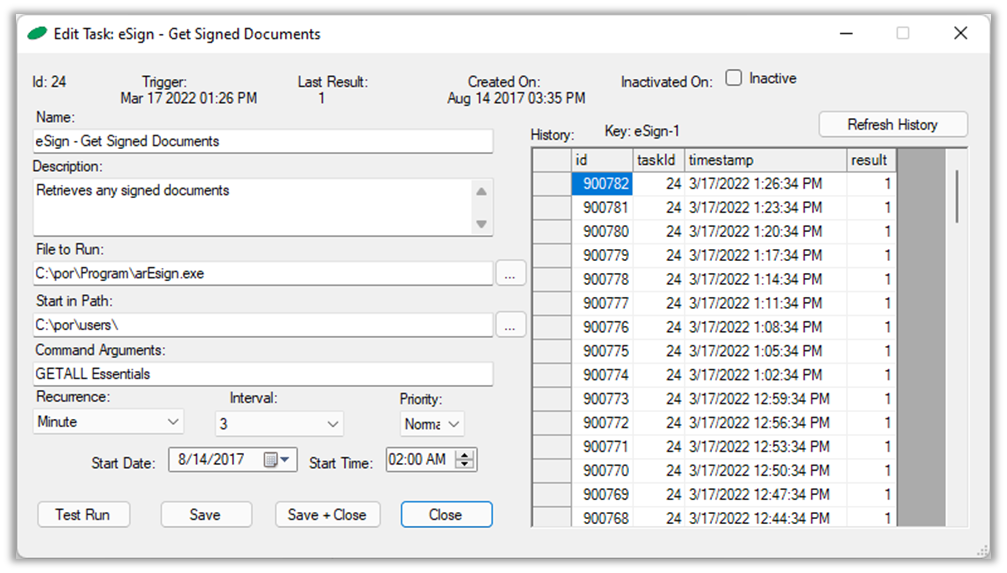Screen dimensions: 1007x573
Task: Click the green app icon in title bar
Action: tap(37, 34)
